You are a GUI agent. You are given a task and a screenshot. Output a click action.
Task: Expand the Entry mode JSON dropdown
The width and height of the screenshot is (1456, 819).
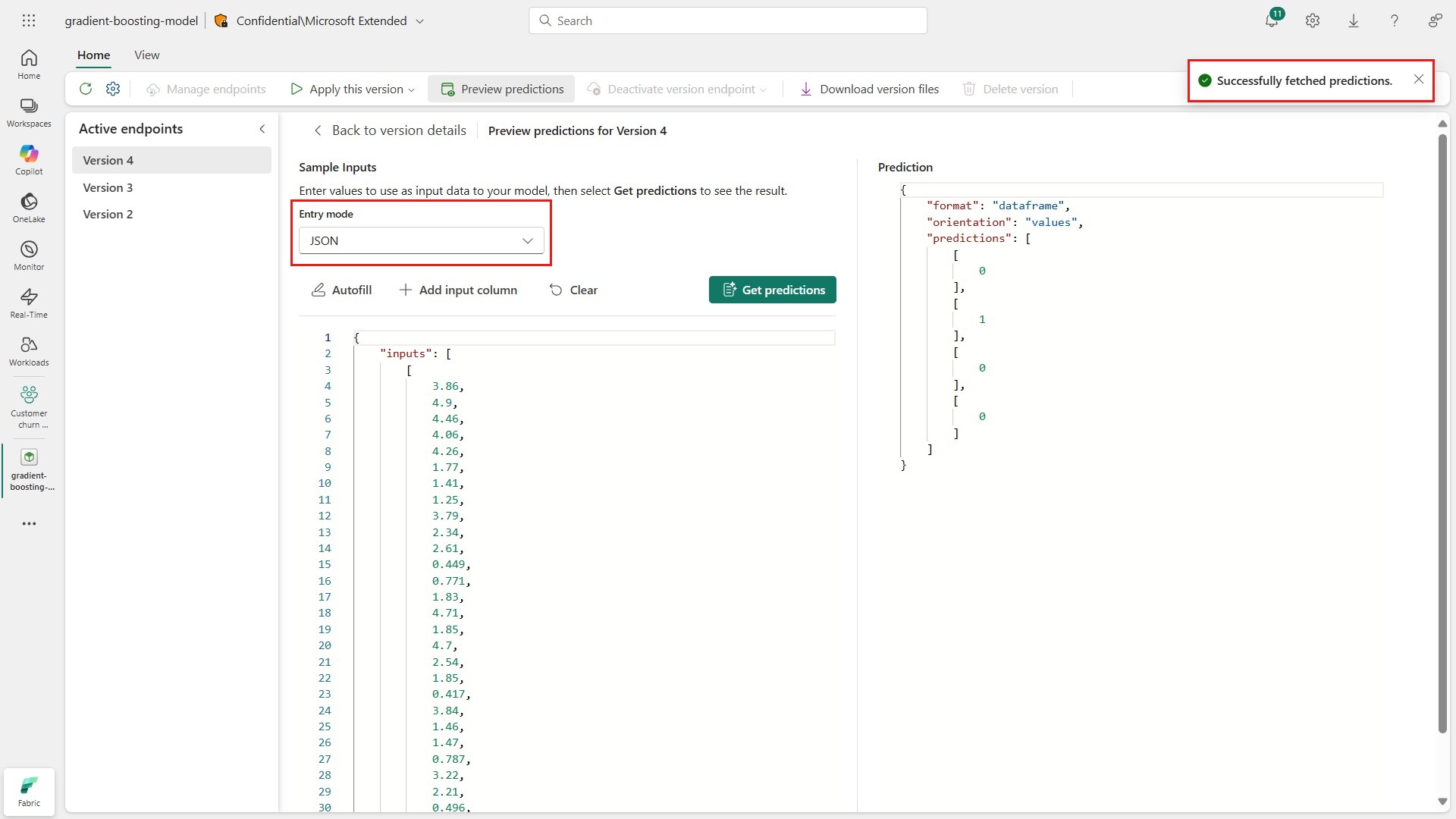[x=421, y=240]
